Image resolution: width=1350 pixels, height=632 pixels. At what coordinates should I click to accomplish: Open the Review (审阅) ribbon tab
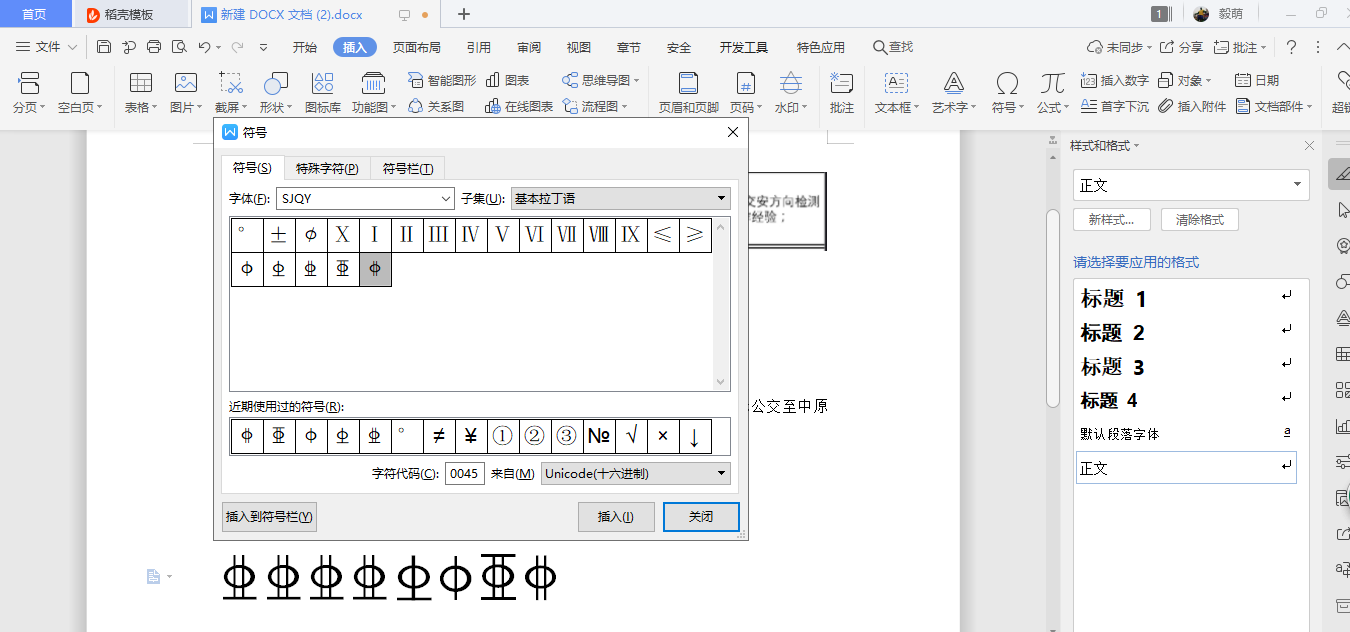(x=529, y=47)
